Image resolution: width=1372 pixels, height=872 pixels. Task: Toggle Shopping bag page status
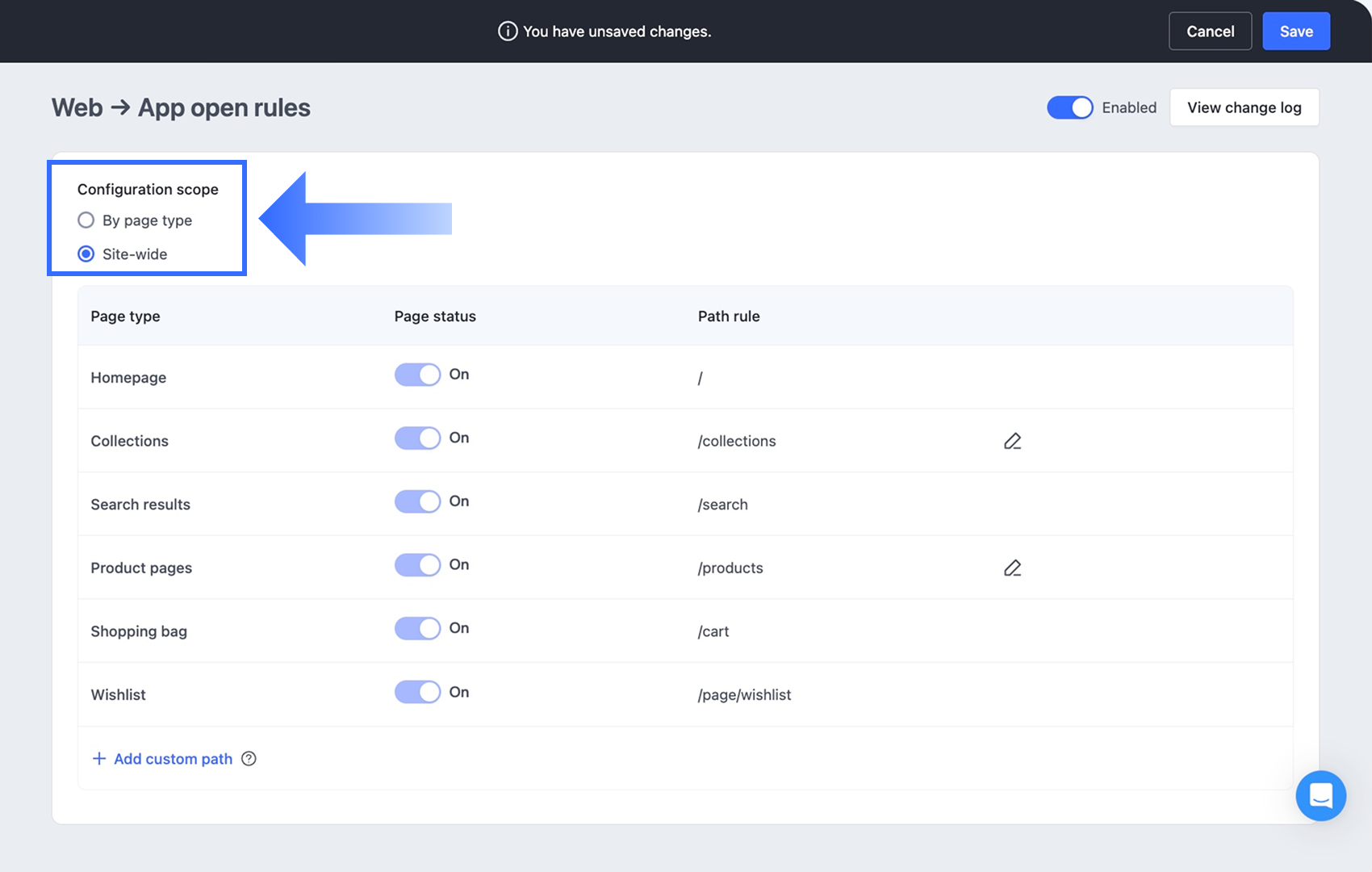pyautogui.click(x=417, y=628)
